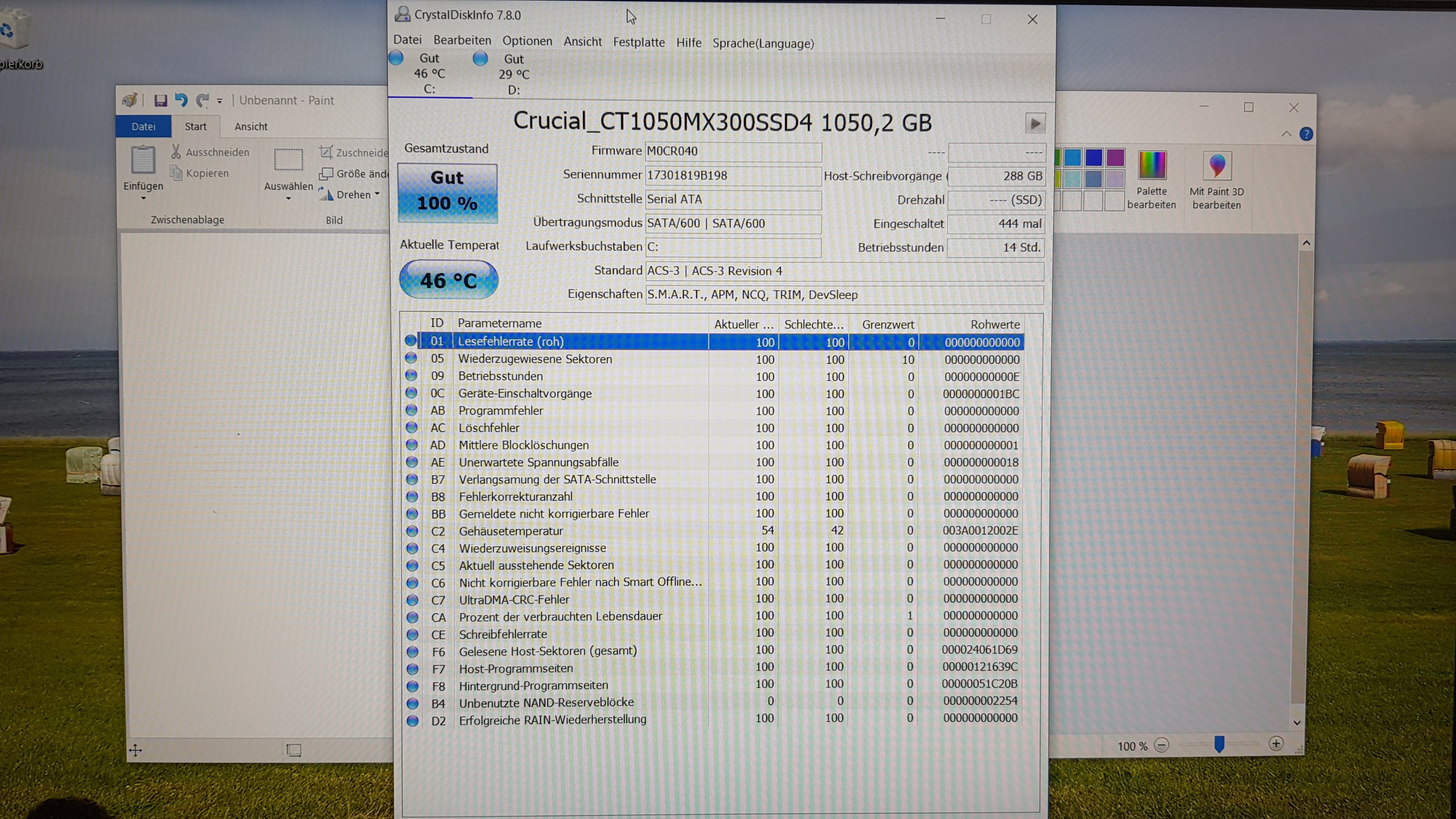Click the Mit Paint 3D bearbeiten icon
Image resolution: width=1456 pixels, height=819 pixels.
coord(1217,166)
